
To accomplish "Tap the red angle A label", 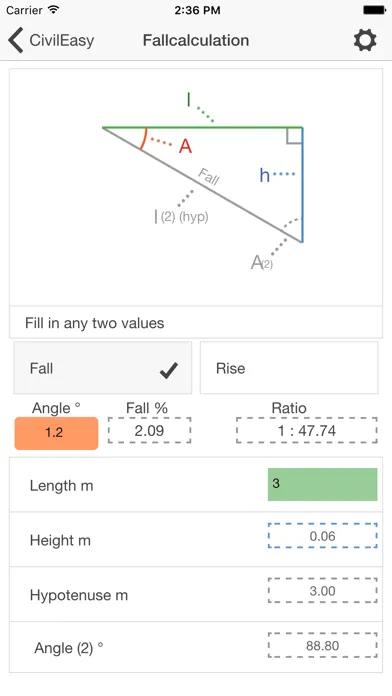I will (186, 146).
